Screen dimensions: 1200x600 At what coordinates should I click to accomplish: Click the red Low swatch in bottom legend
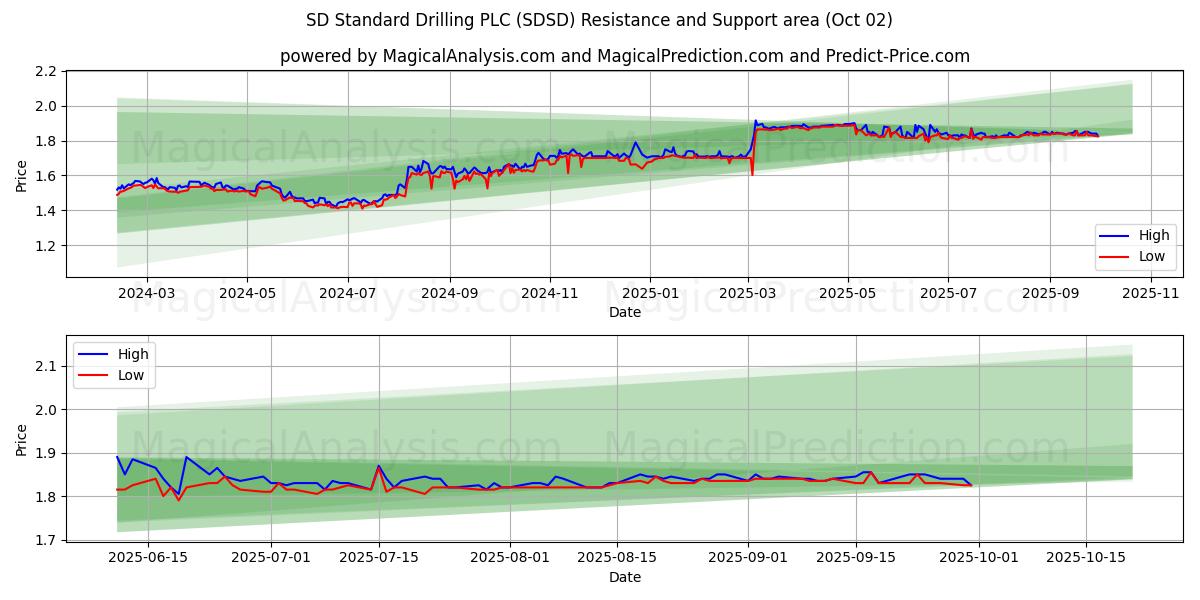click(95, 375)
